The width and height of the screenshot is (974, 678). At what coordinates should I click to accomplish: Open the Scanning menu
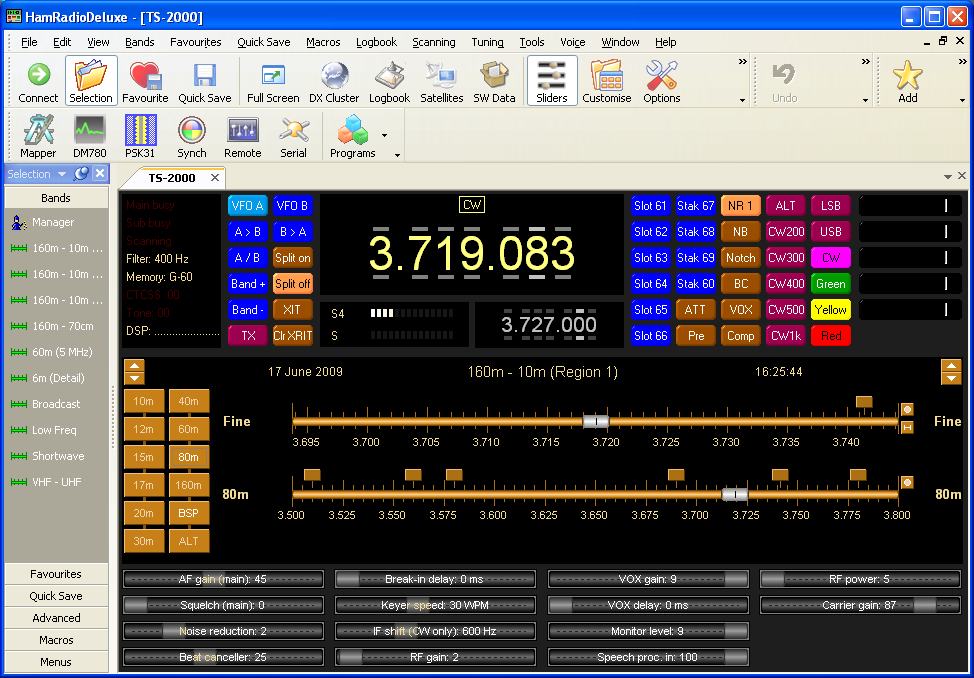click(433, 42)
